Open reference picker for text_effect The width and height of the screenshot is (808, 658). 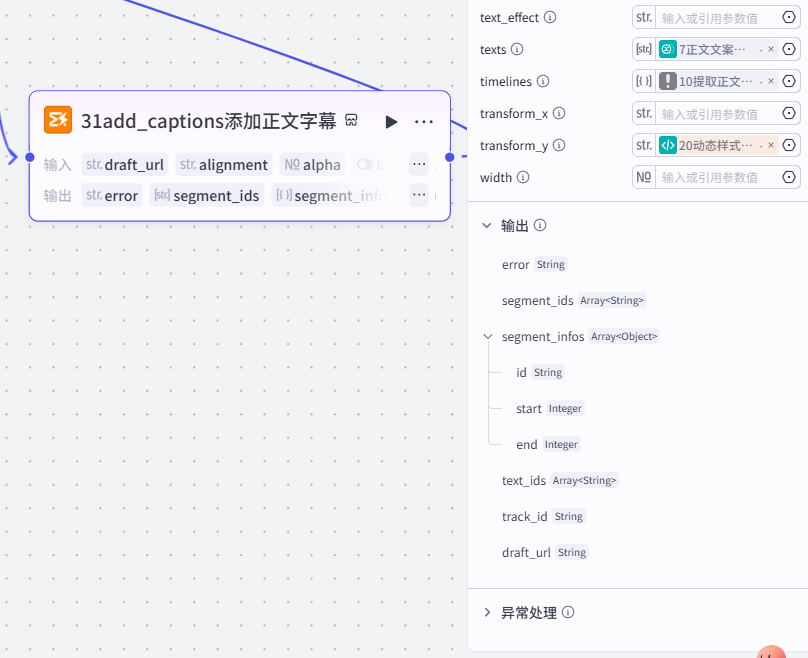[789, 17]
